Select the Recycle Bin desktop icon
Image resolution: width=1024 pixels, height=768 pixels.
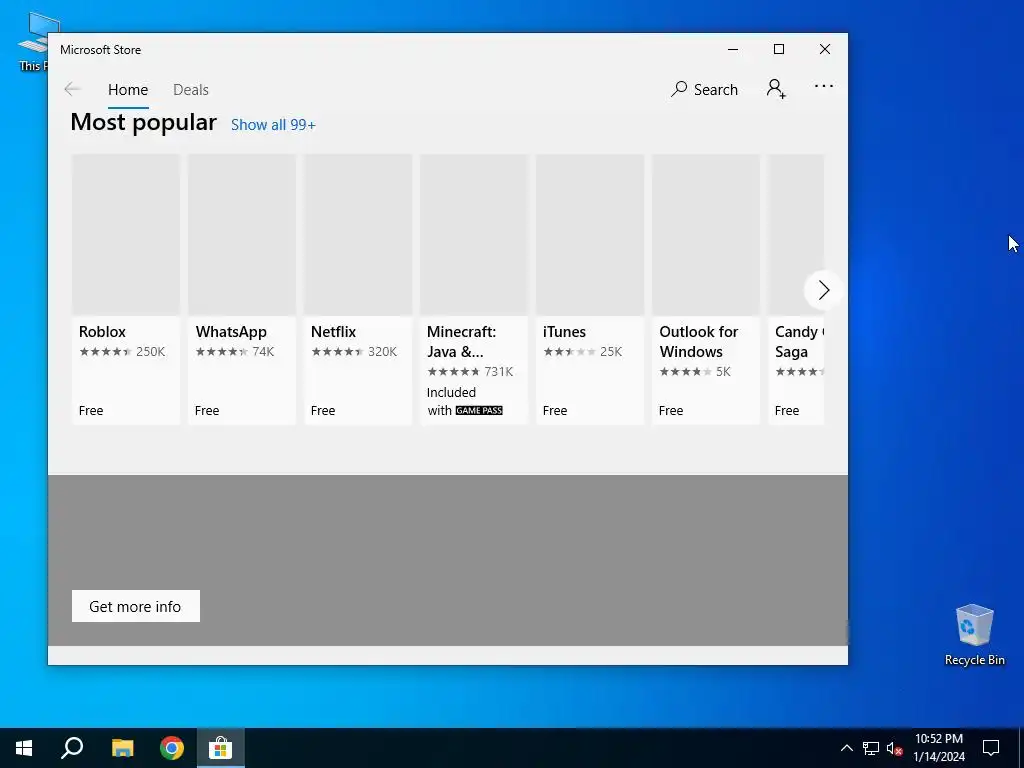pyautogui.click(x=974, y=635)
